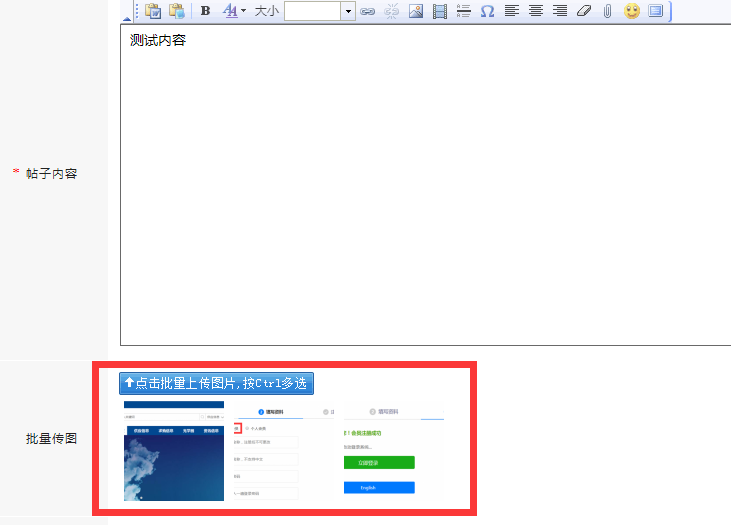Align text right
The height and width of the screenshot is (525, 731).
560,11
